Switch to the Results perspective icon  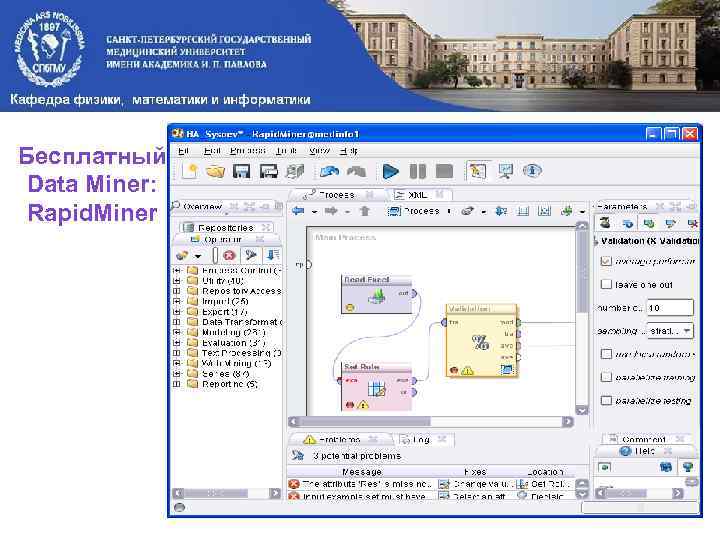click(x=506, y=171)
